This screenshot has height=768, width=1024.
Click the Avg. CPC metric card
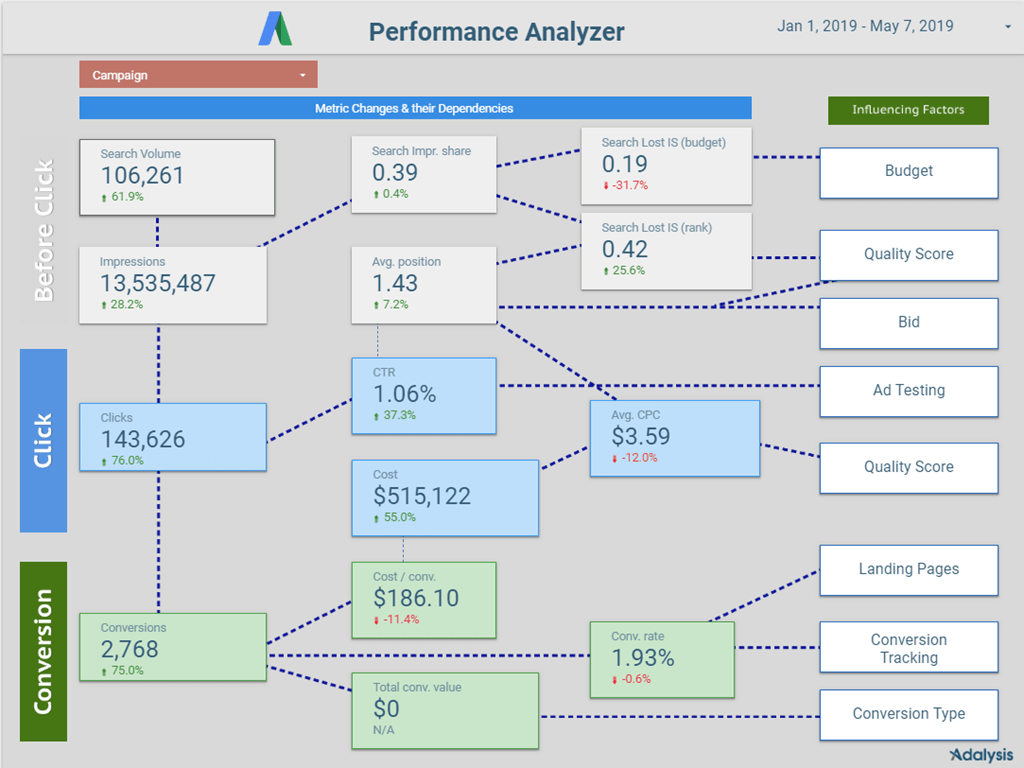point(674,438)
